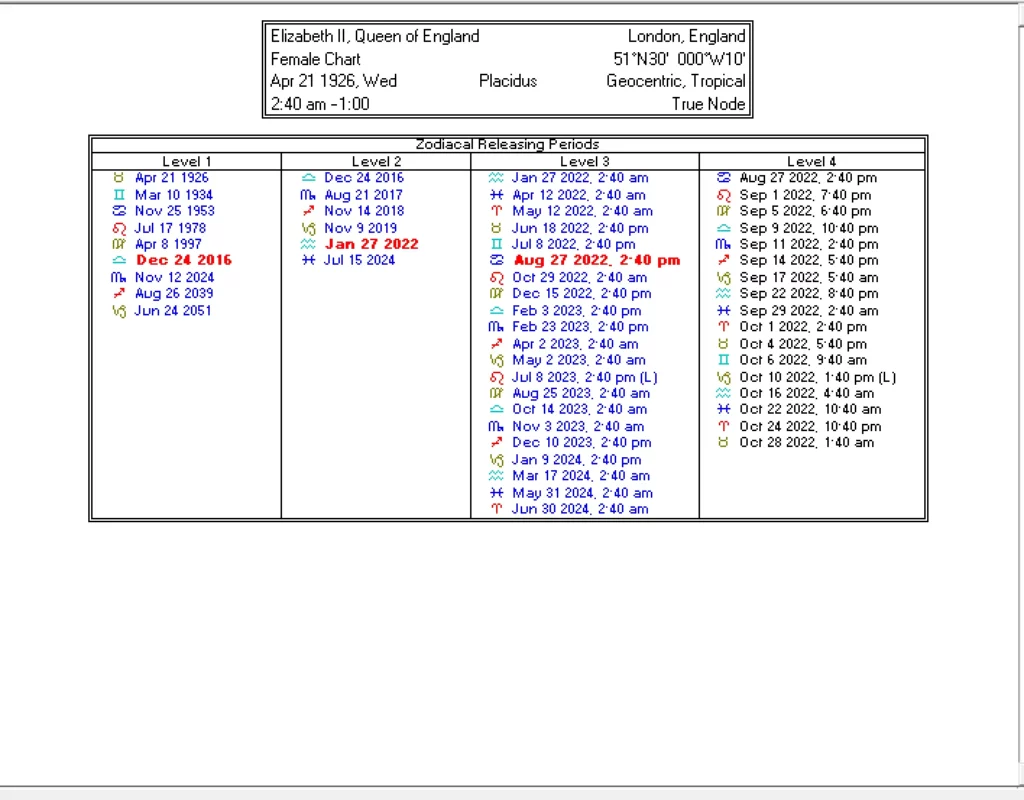Click the Elizabeth II chart name in header box
This screenshot has width=1024, height=800.
point(374,37)
